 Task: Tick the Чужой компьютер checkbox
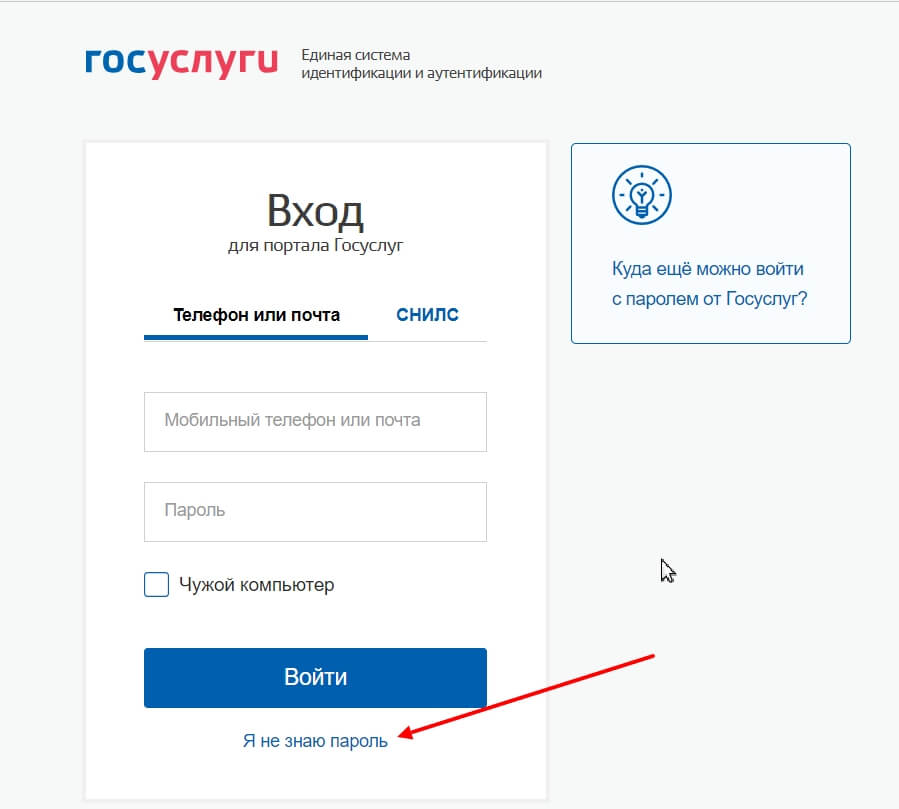click(x=157, y=584)
